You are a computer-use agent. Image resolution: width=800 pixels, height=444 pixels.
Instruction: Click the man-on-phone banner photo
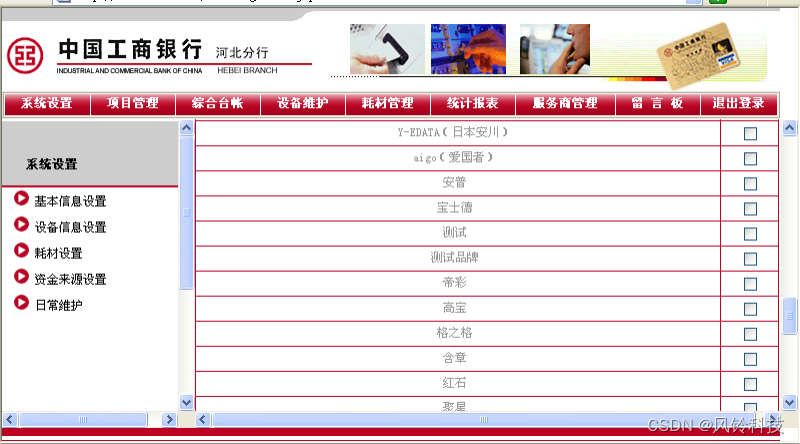pos(555,49)
